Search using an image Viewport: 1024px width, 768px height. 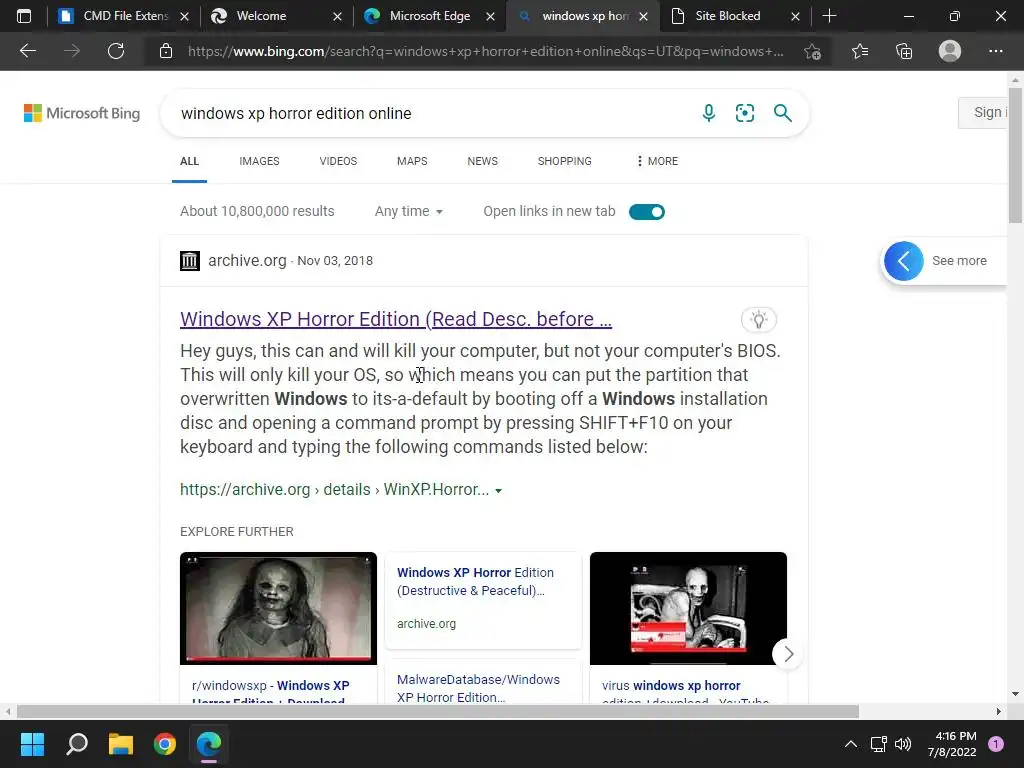pos(744,113)
